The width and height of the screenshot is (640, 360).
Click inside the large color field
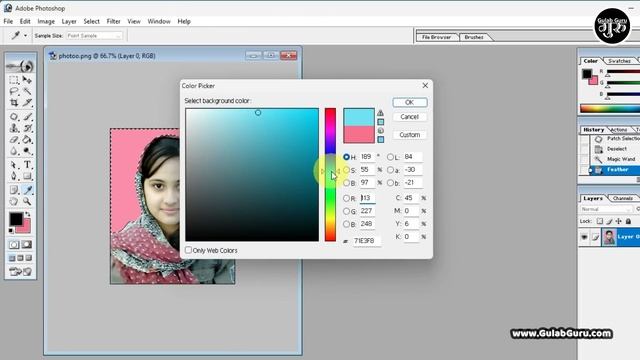click(x=252, y=175)
